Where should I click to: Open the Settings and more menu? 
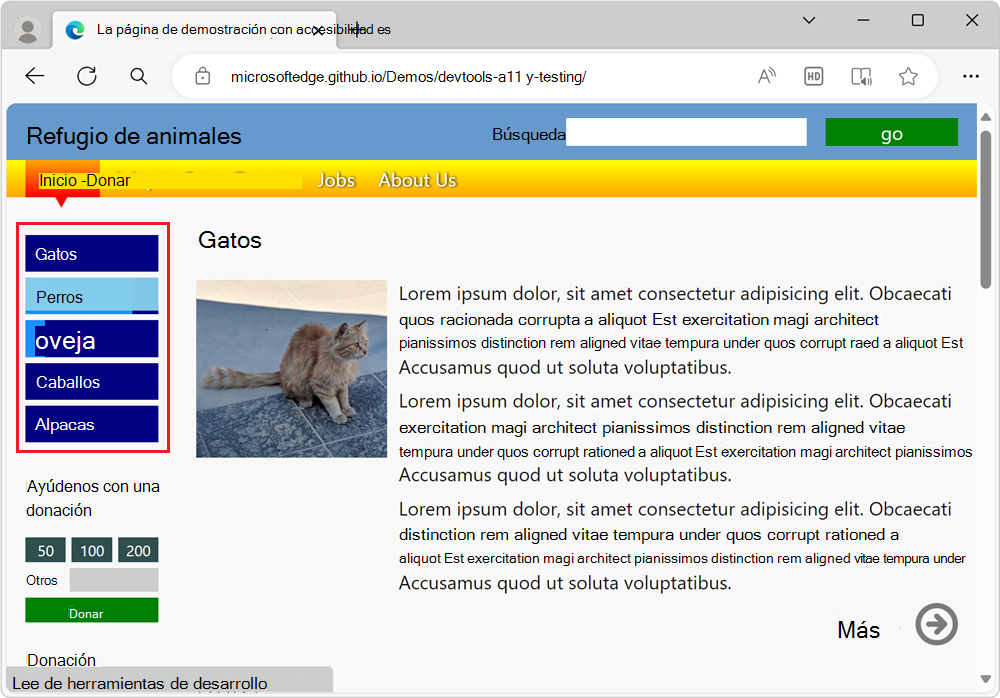pos(971,76)
